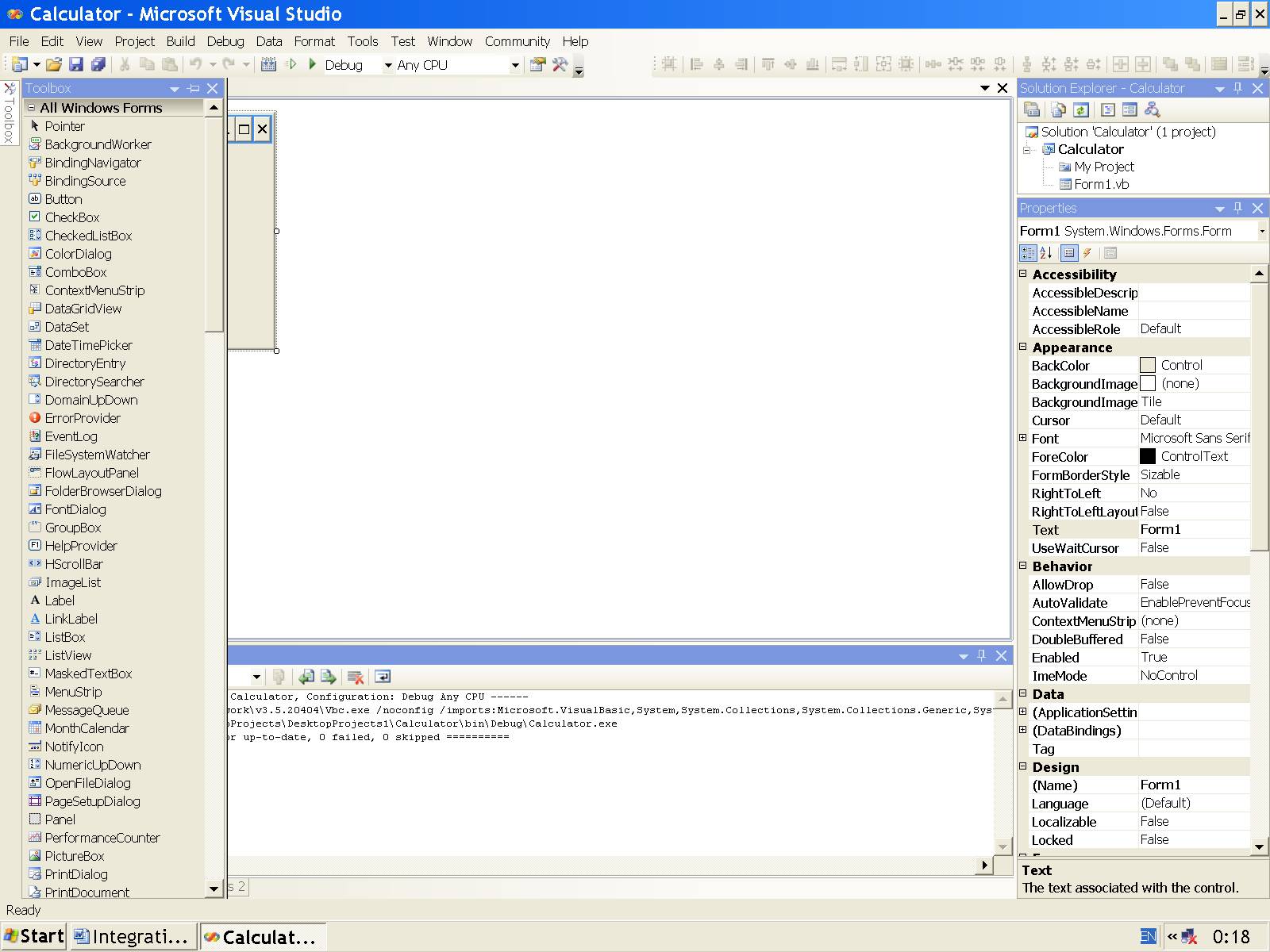Open the Output source dropdown arrow
This screenshot has height=952, width=1270.
[x=256, y=677]
